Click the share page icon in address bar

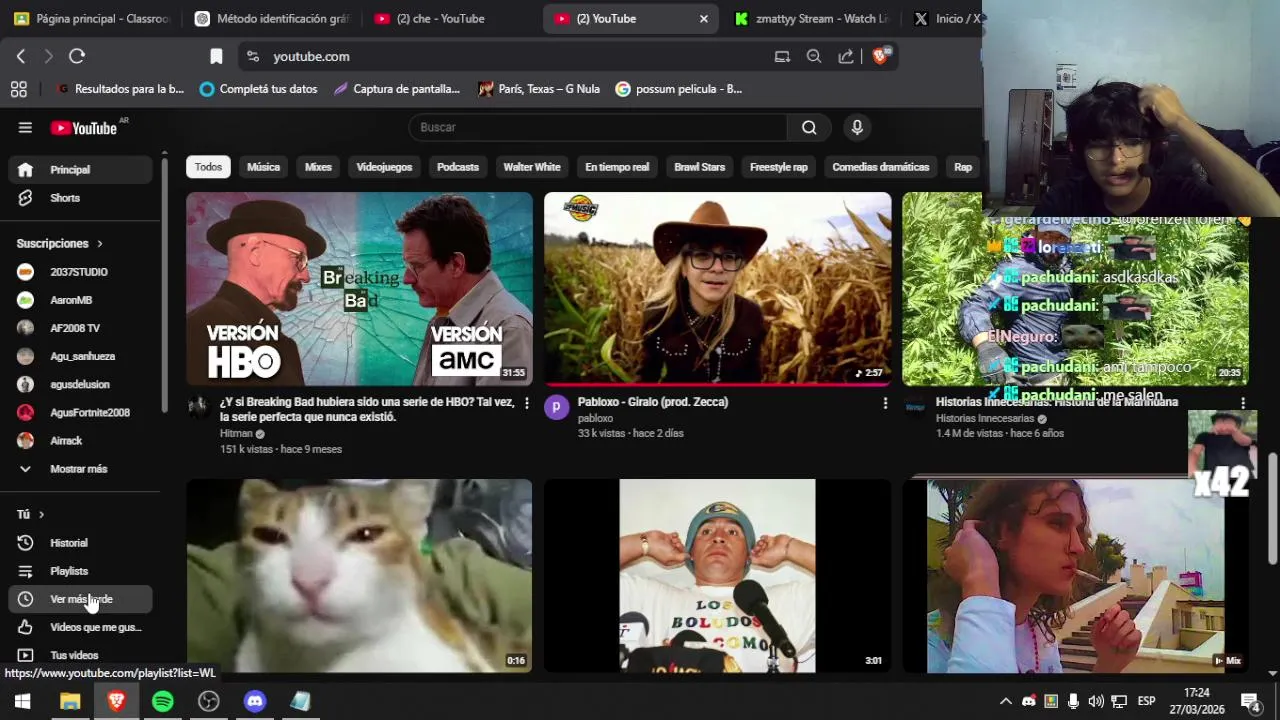click(846, 57)
